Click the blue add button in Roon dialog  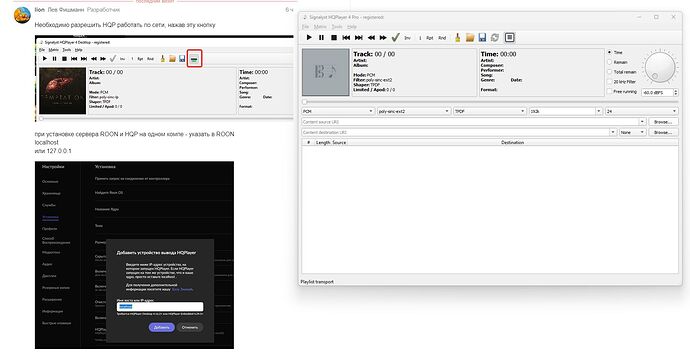click(x=161, y=327)
